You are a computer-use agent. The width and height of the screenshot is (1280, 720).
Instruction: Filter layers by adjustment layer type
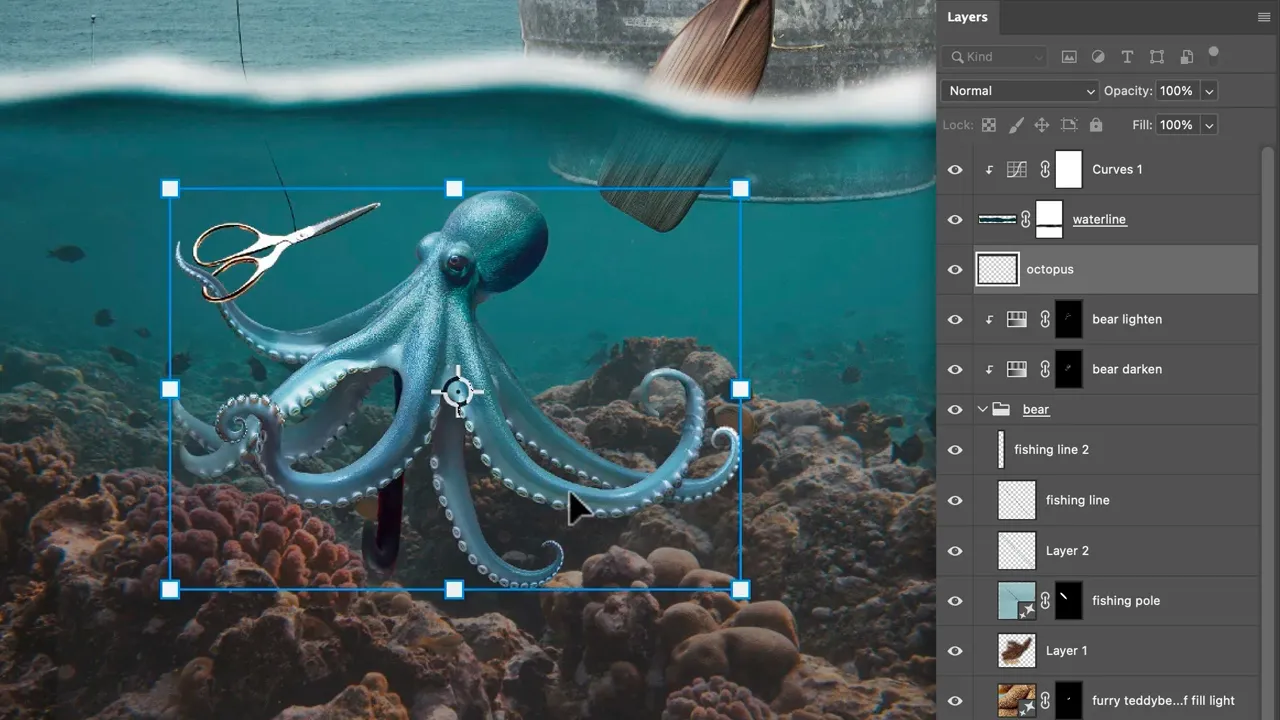pos(1098,57)
